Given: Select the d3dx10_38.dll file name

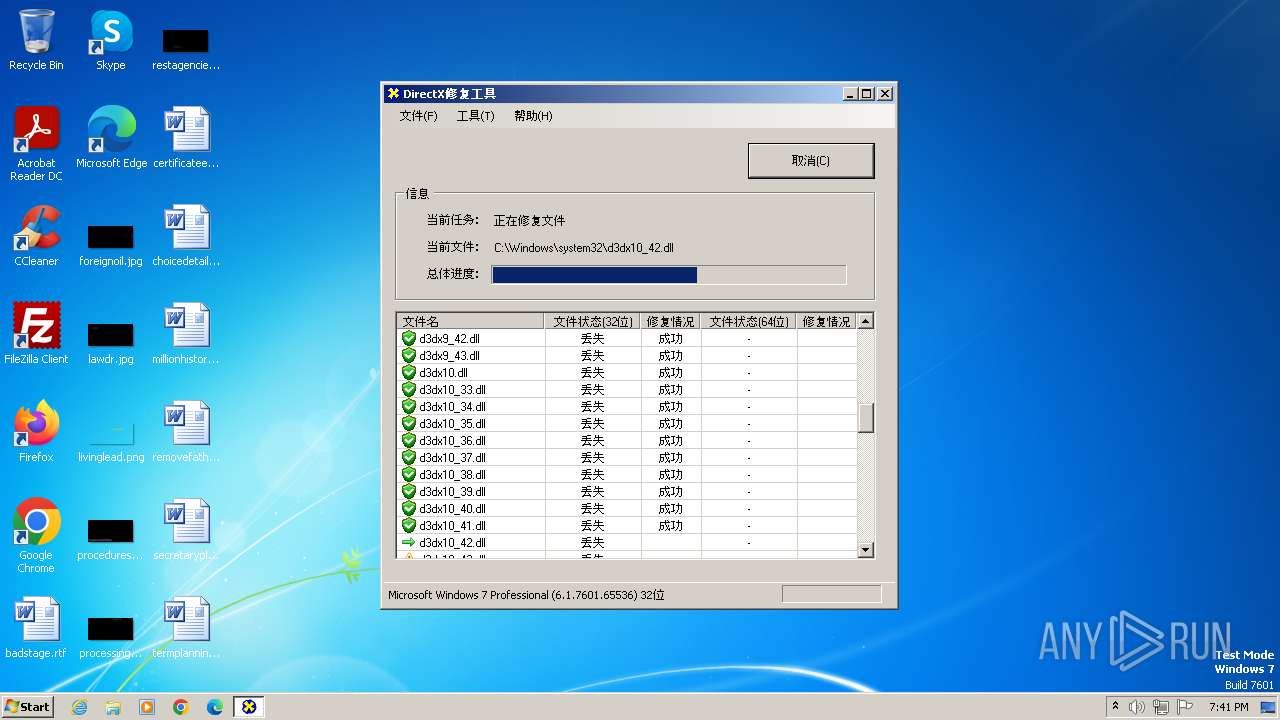Looking at the screenshot, I should 452,475.
